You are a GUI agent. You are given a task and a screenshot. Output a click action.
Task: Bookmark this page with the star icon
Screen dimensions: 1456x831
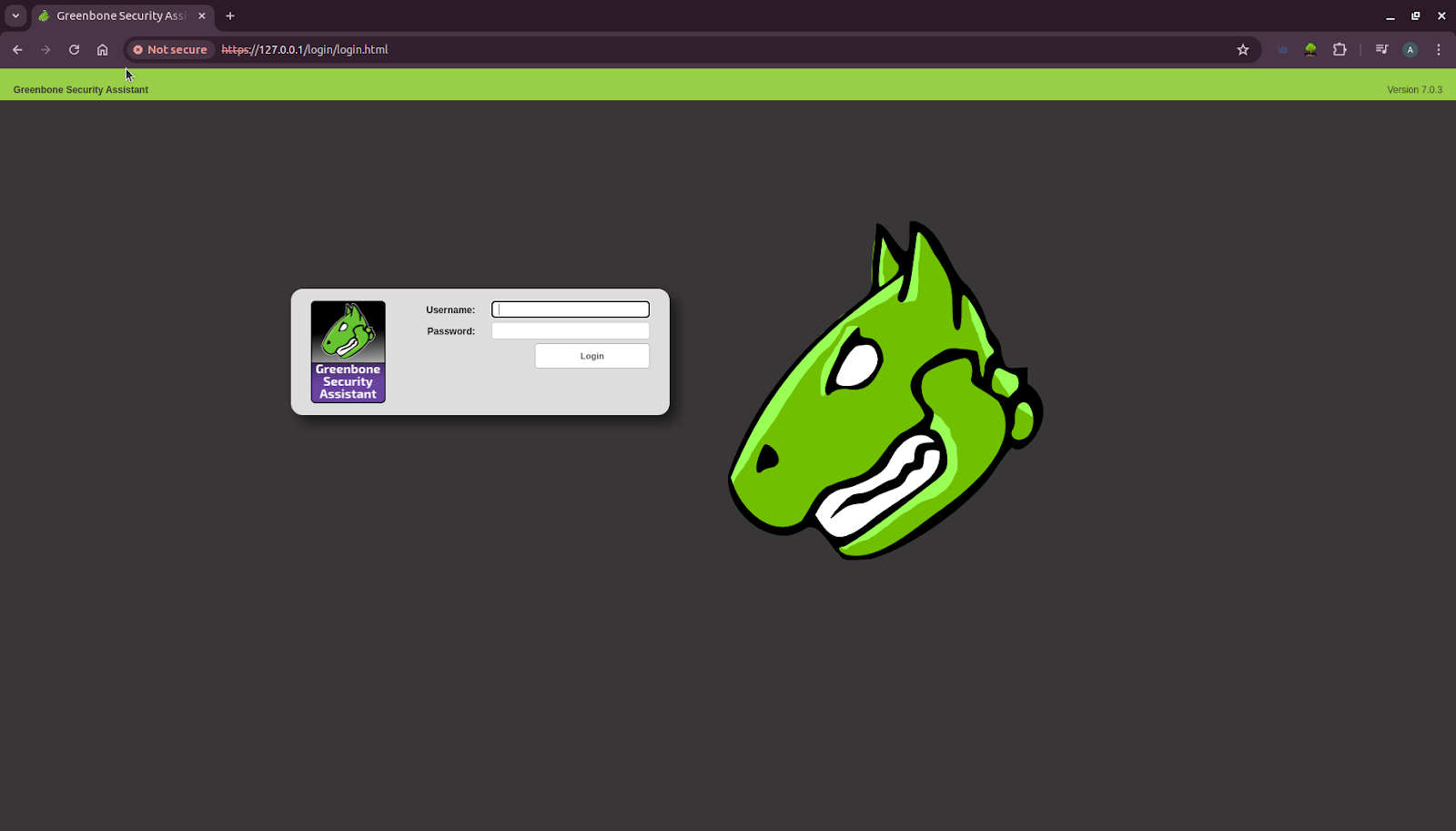pos(1243,50)
